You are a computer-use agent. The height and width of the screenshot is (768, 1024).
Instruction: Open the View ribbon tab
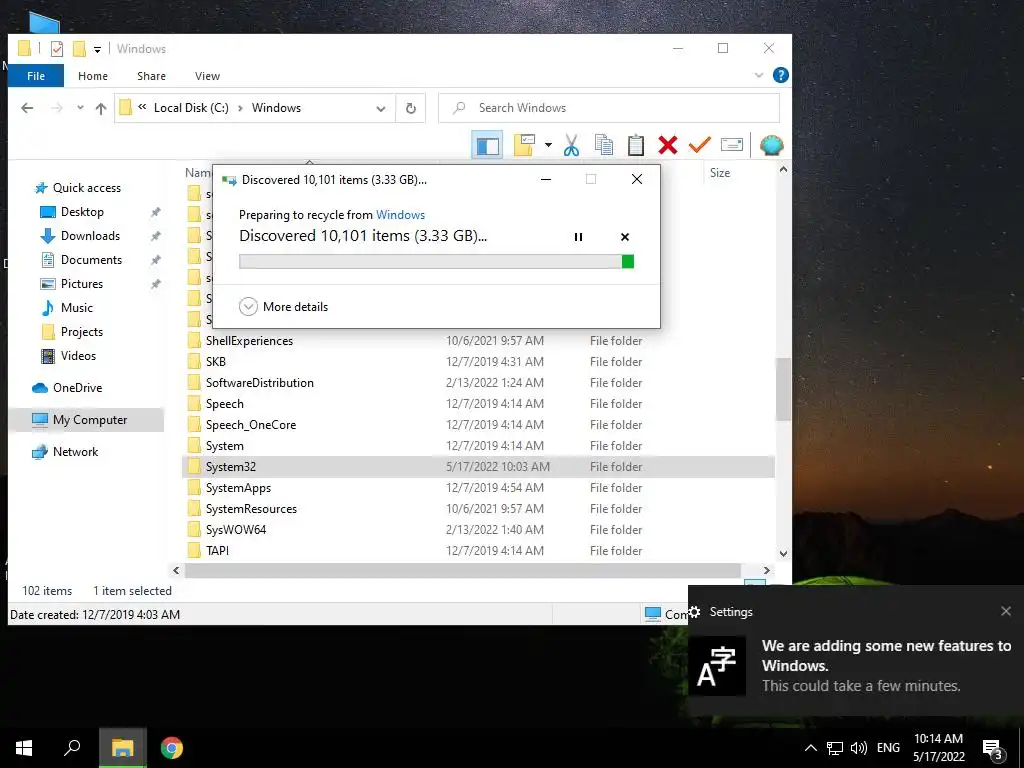[x=207, y=76]
